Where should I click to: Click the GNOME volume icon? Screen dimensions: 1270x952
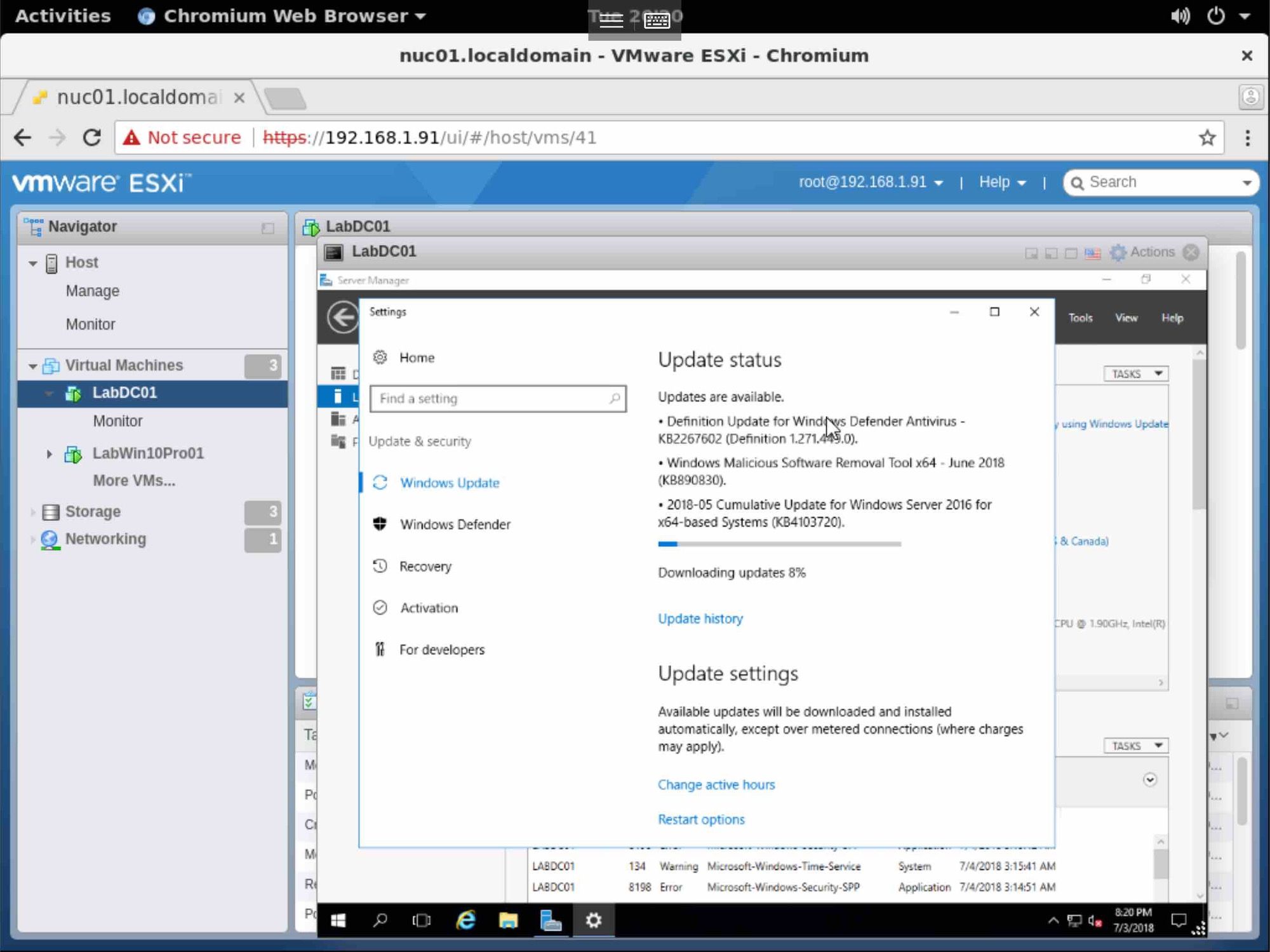pyautogui.click(x=1180, y=16)
